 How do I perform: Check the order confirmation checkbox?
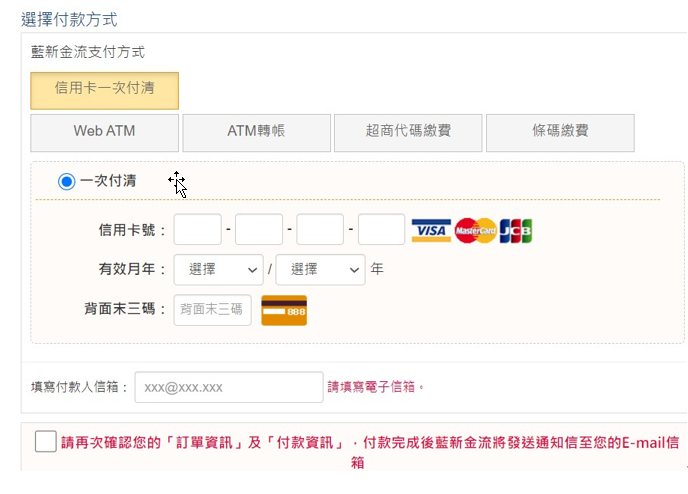tap(45, 441)
